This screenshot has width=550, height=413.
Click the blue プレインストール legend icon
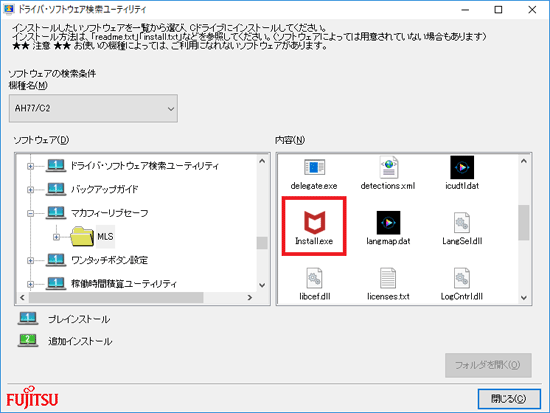pos(28,319)
